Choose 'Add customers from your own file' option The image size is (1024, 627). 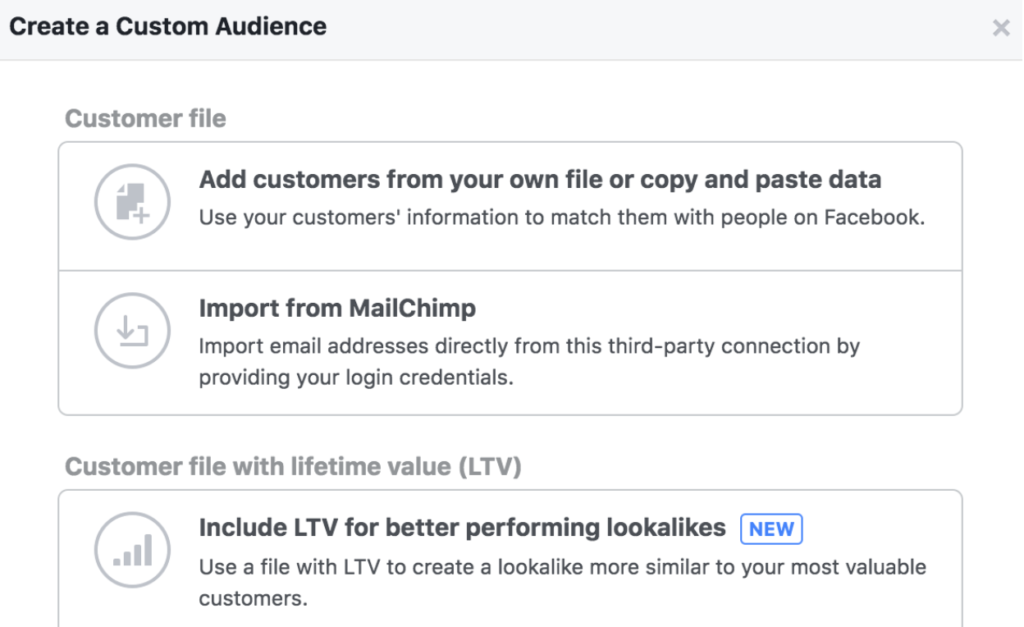[x=540, y=179]
